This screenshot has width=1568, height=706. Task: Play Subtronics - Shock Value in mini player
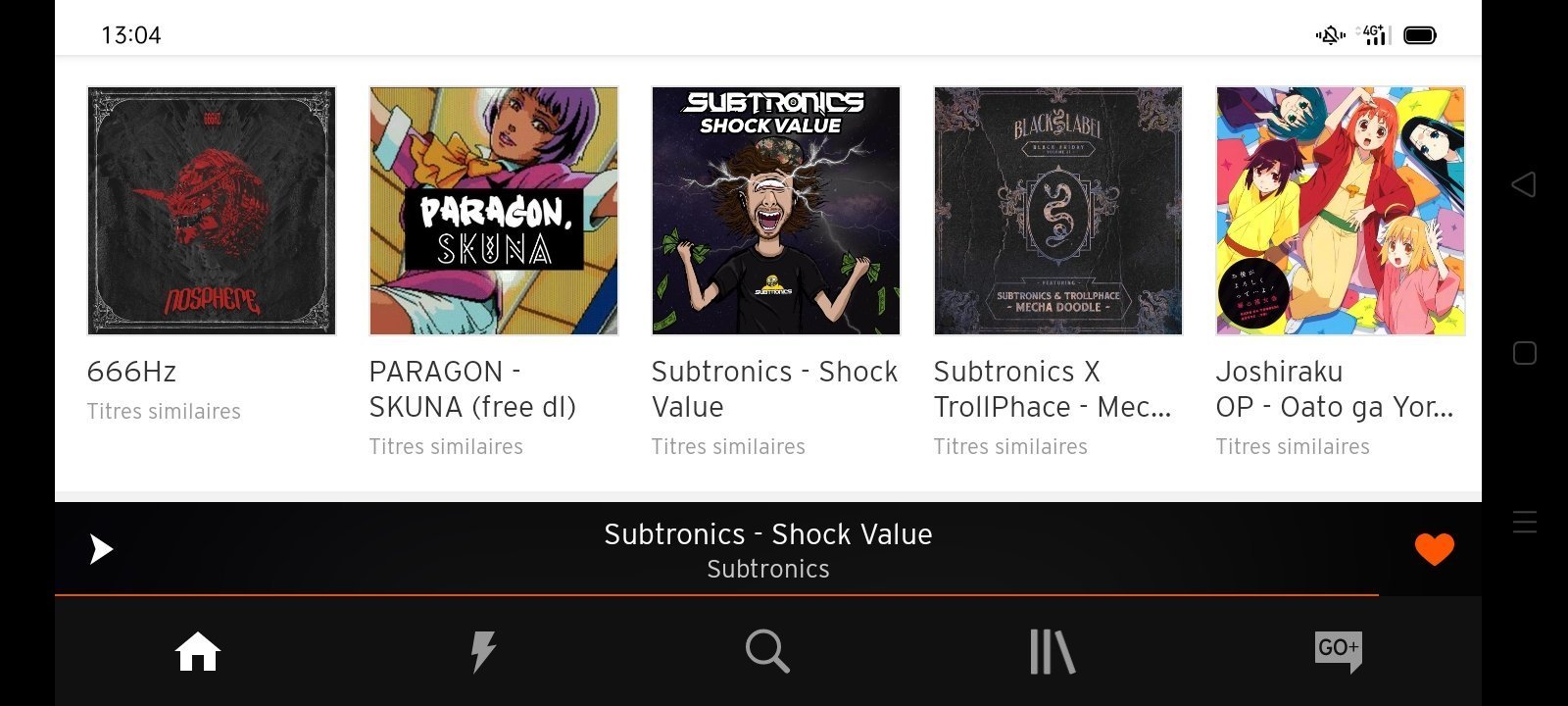pos(102,549)
